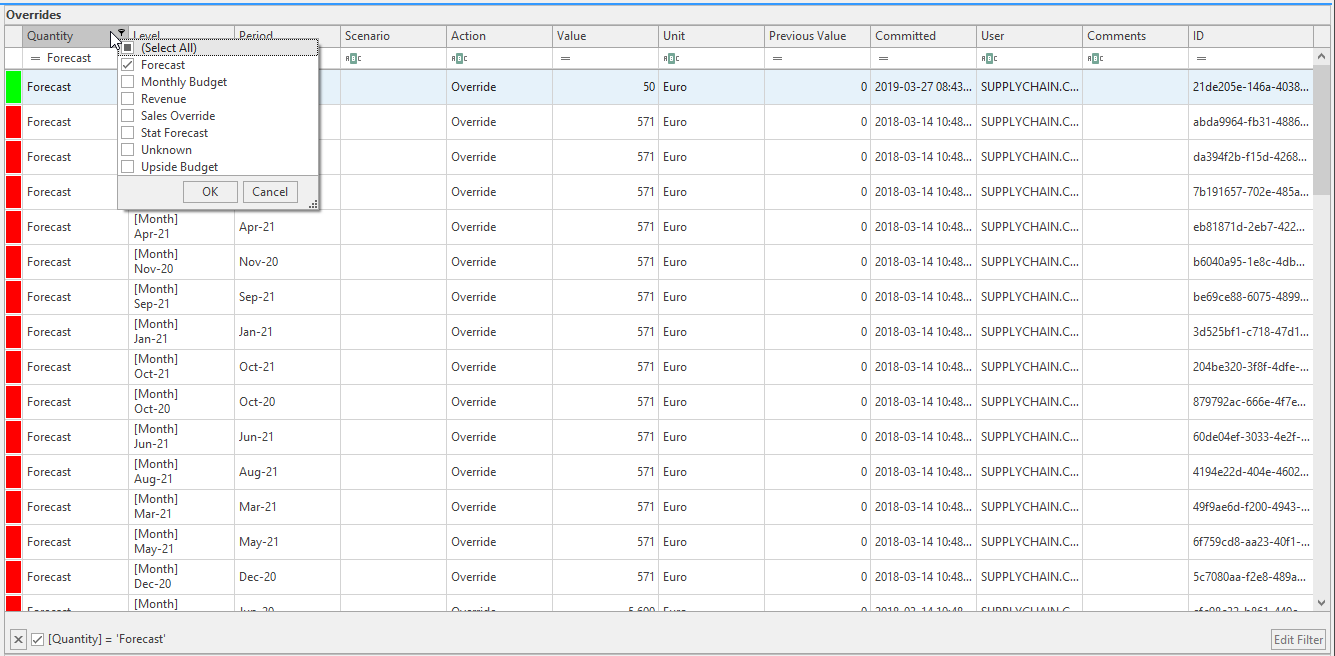Click the Quantity filter row equals icon
Image resolution: width=1335 pixels, height=656 pixels.
(x=35, y=58)
